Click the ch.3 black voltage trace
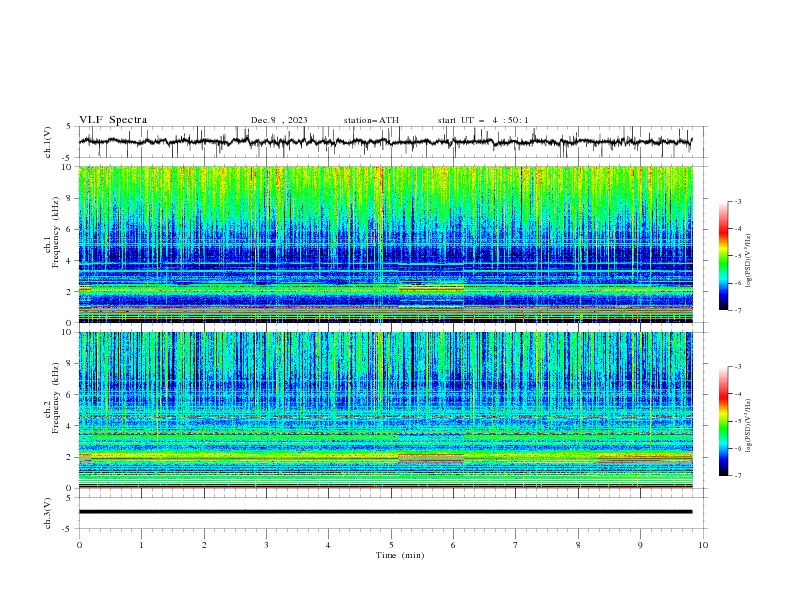This screenshot has width=792, height=612. point(385,512)
